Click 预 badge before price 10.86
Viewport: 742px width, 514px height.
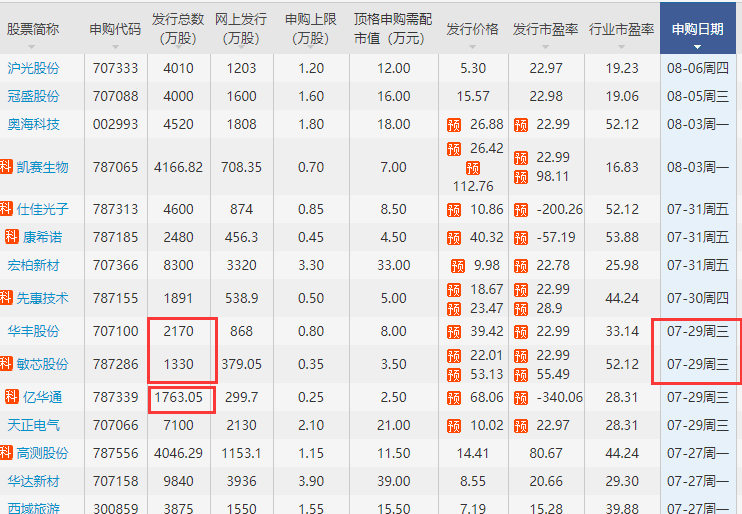pos(454,210)
